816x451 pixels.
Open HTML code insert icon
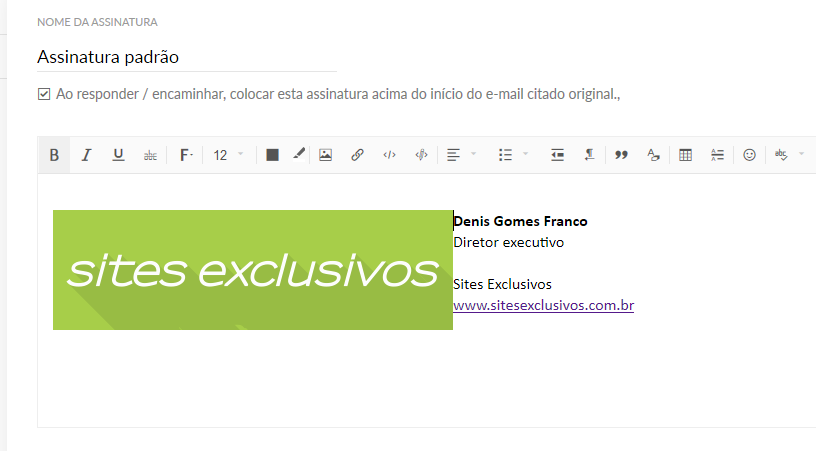[389, 155]
